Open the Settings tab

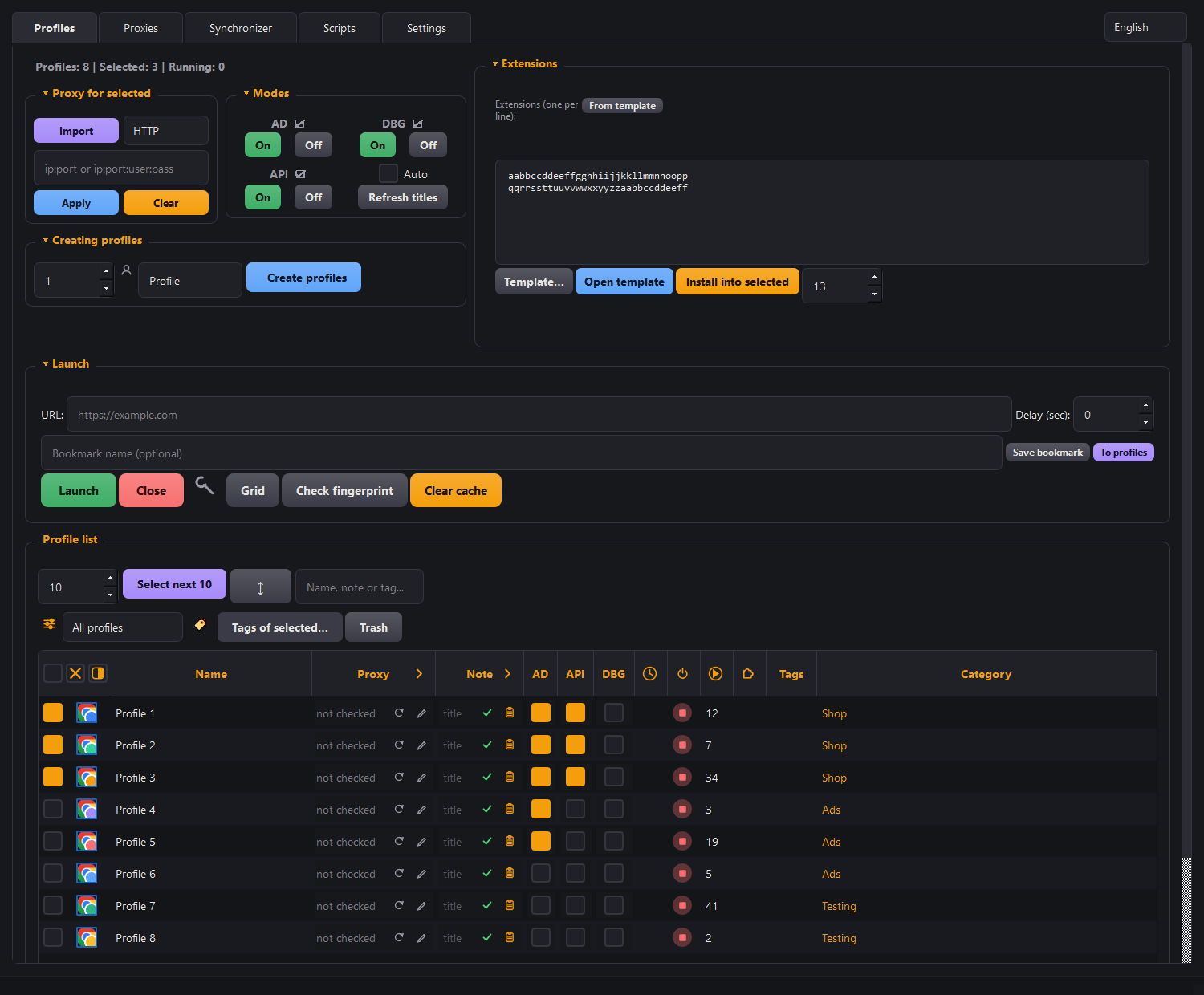pos(426,28)
